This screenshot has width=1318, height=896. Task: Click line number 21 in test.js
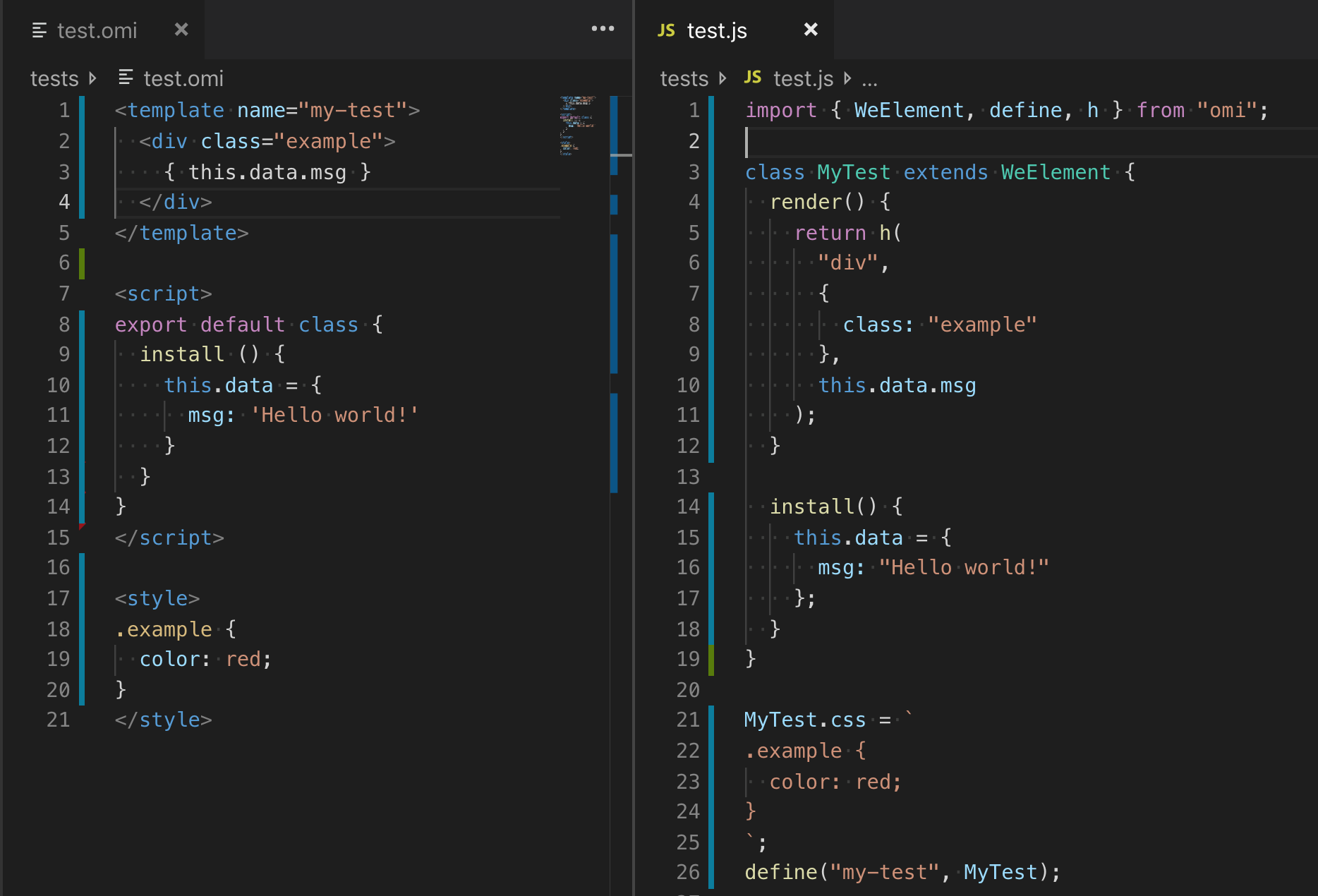688,720
